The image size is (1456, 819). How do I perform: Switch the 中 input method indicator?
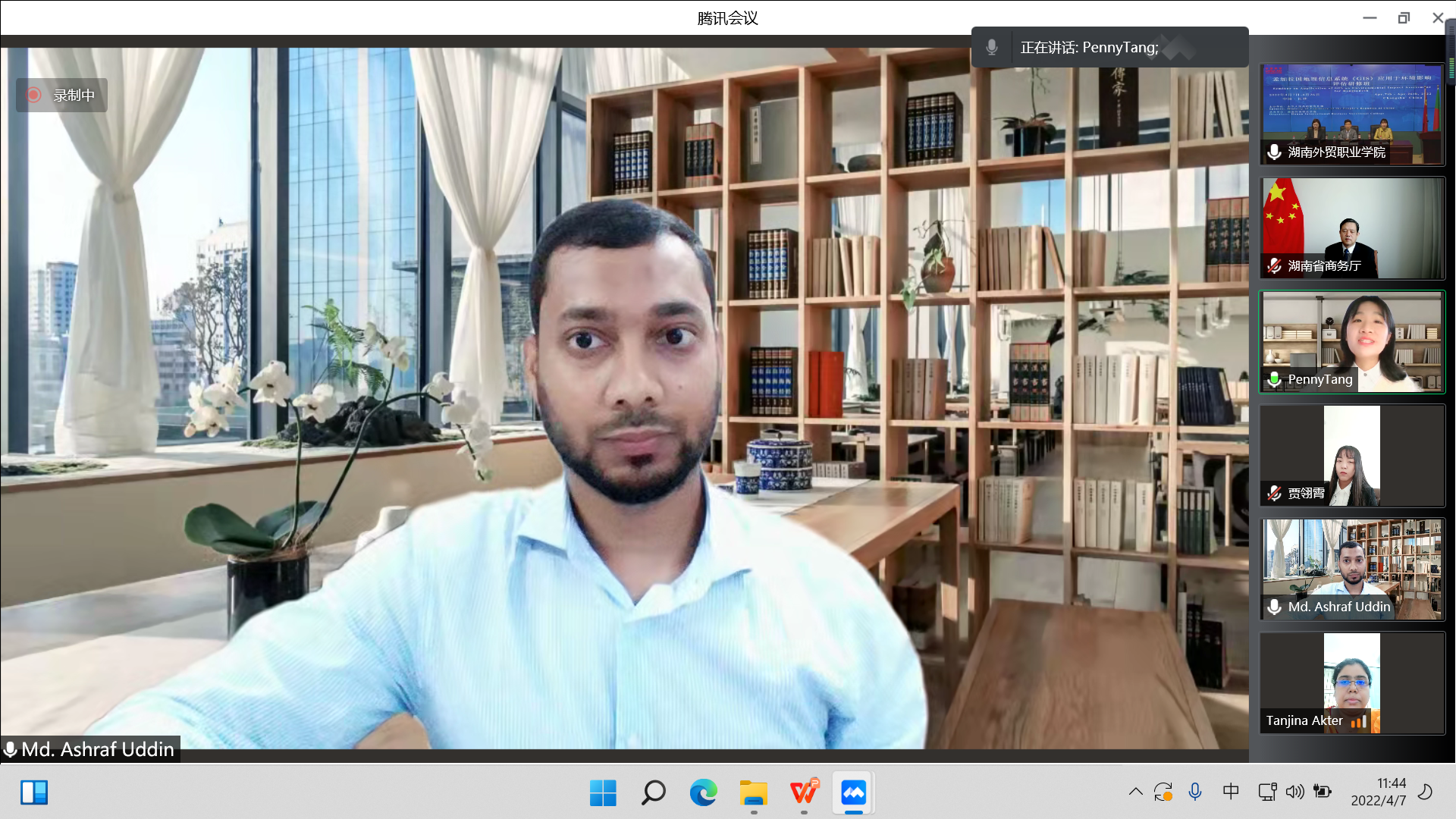1231,792
